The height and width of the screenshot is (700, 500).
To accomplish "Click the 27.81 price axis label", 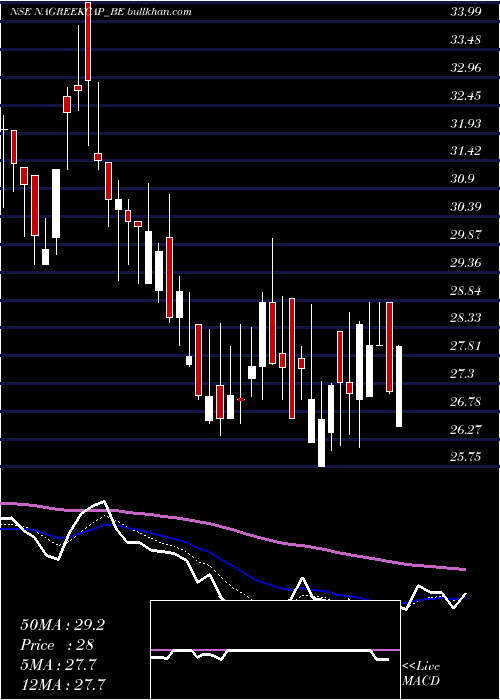I will point(466,346).
